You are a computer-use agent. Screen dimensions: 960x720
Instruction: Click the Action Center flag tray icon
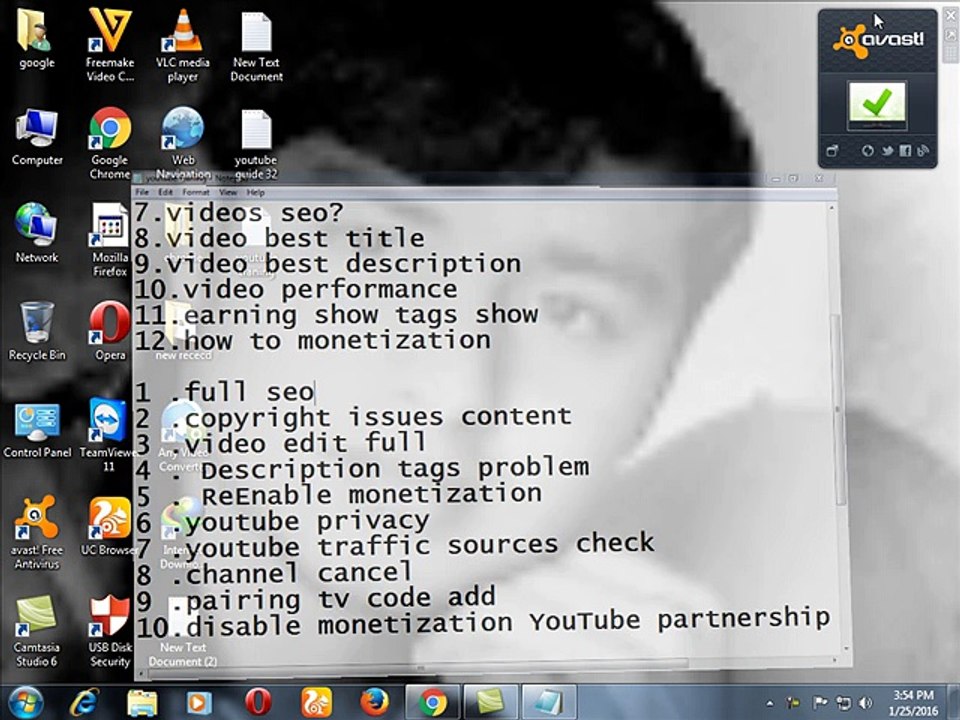[819, 703]
